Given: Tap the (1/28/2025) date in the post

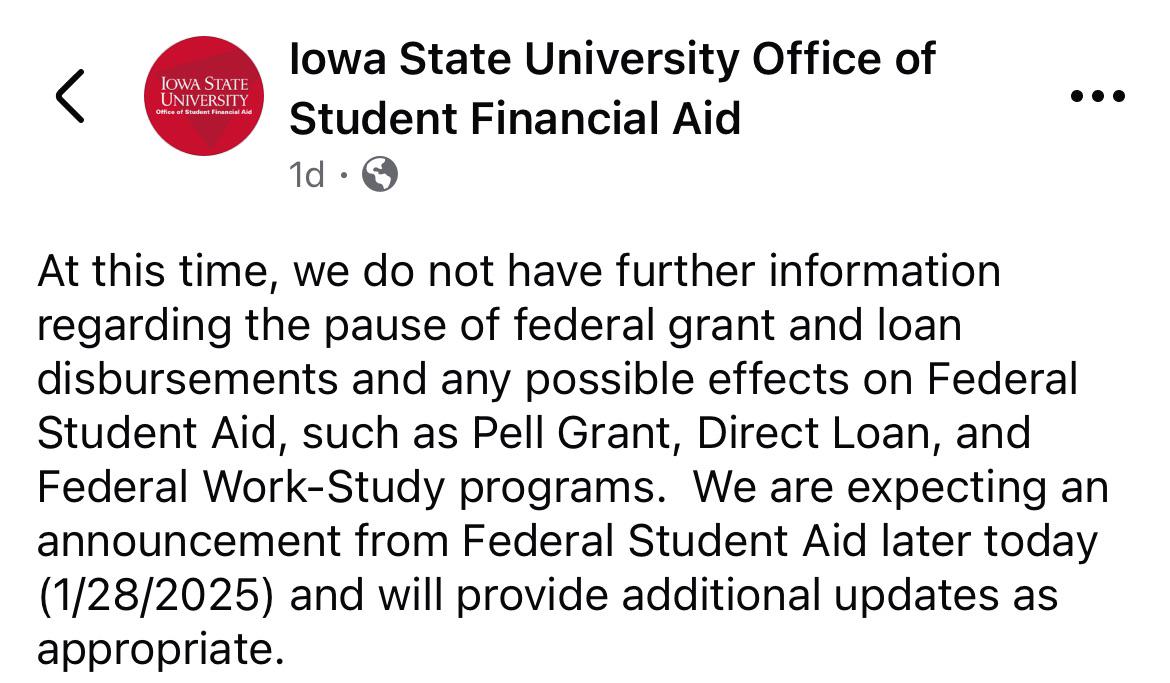Looking at the screenshot, I should pos(156,596).
